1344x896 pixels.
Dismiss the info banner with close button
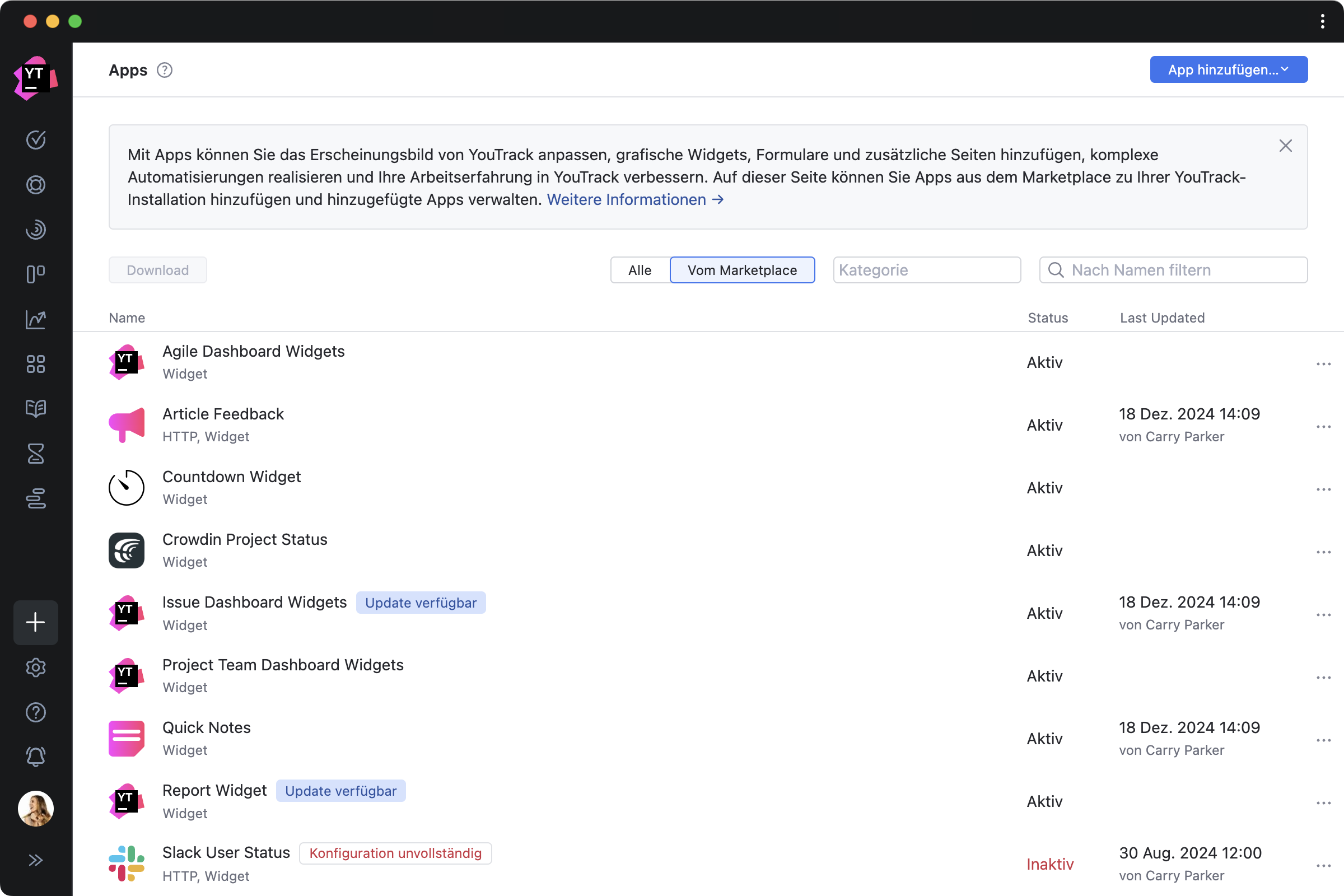point(1284,145)
